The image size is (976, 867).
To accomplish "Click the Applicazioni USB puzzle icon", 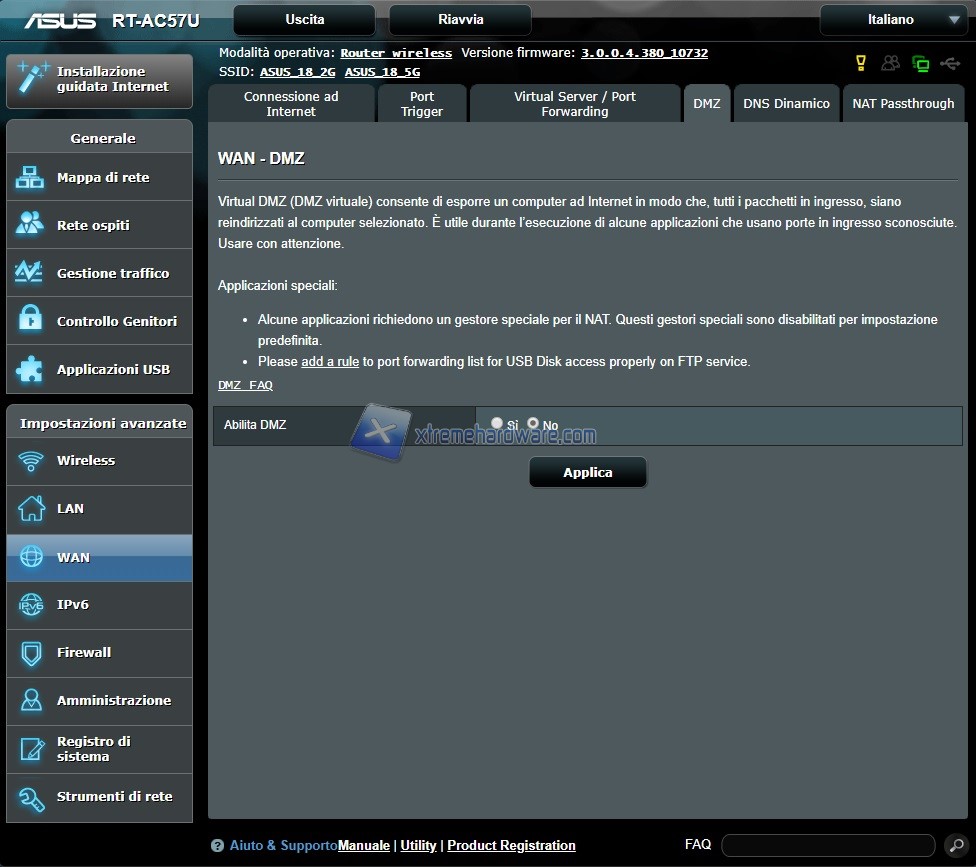I will click(x=30, y=369).
